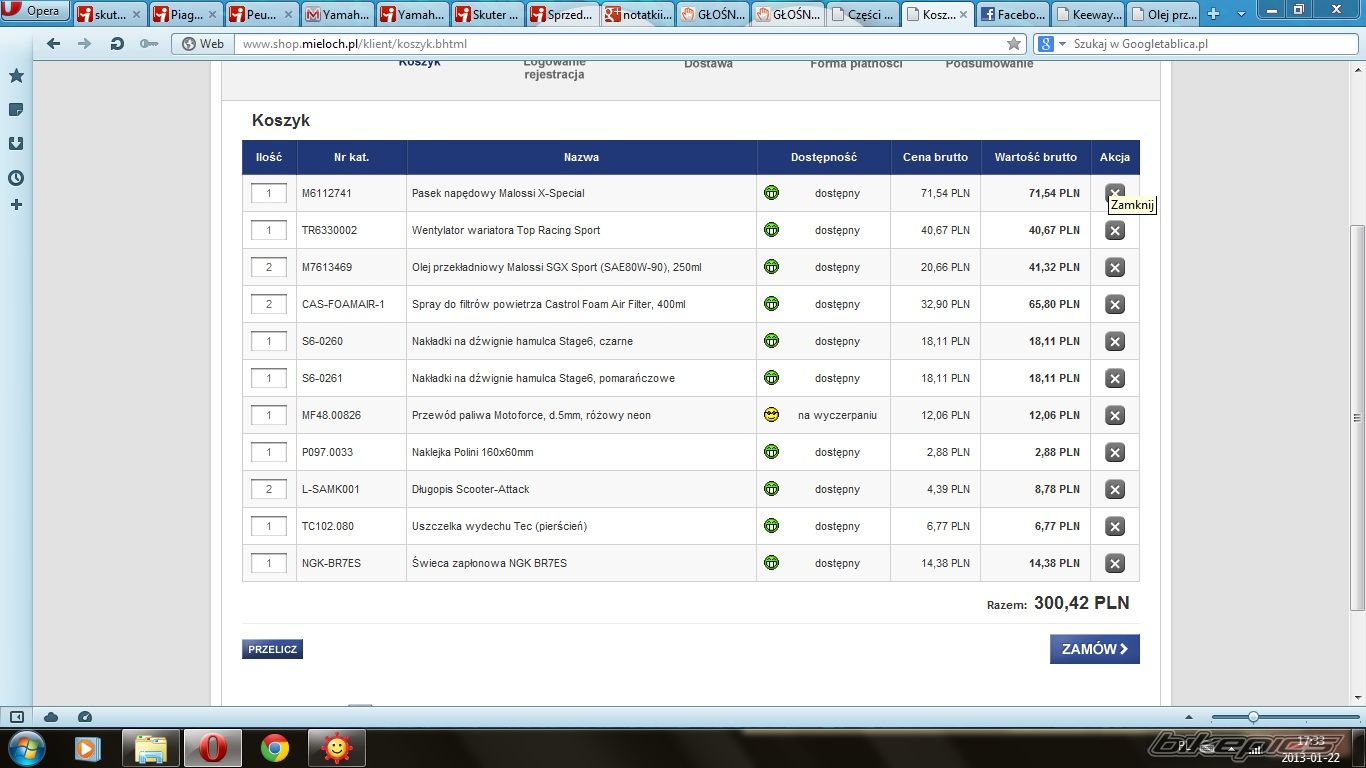Screen dimensions: 1366x768
Task: Click the Dostępność column header
Action: pyautogui.click(x=824, y=157)
